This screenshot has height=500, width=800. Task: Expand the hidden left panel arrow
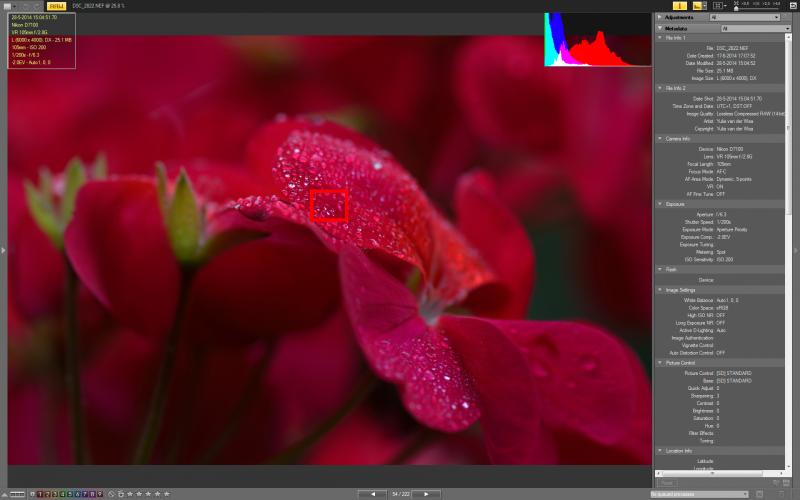3,250
